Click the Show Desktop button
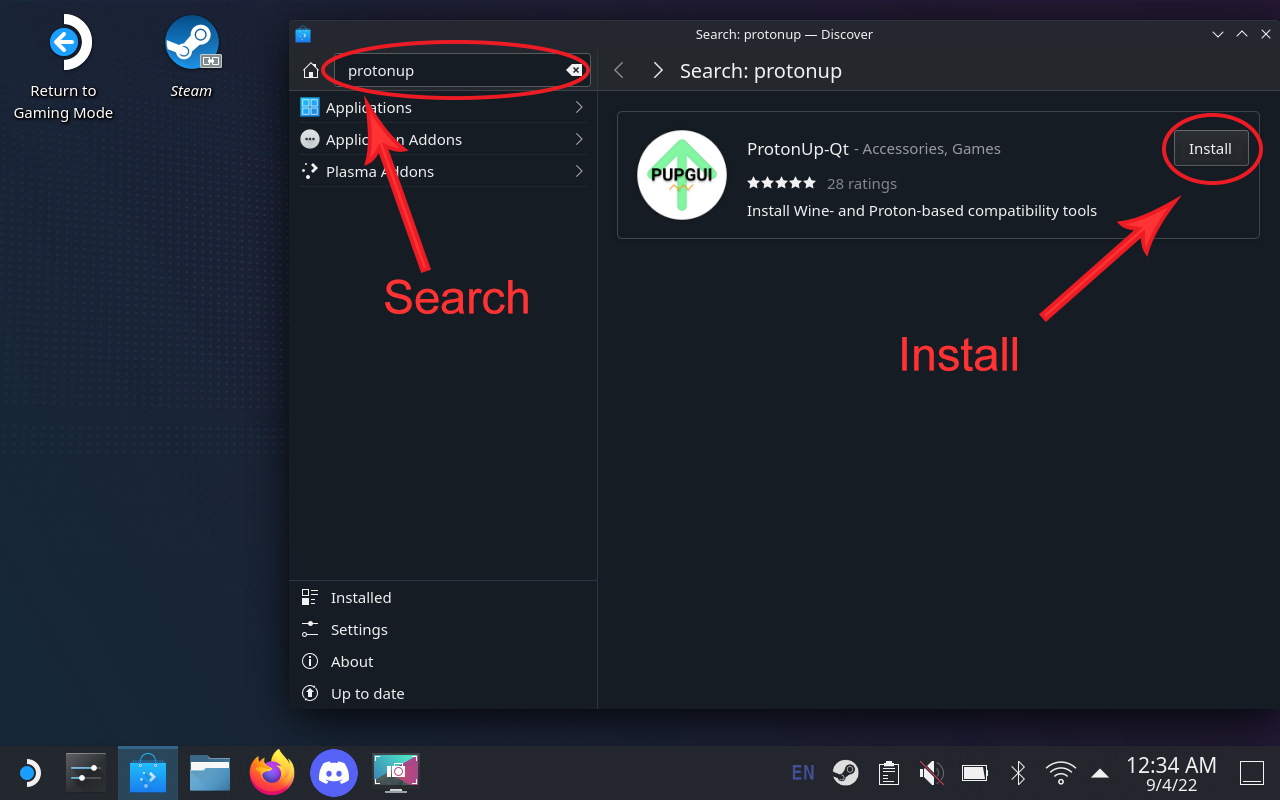The width and height of the screenshot is (1280, 800). coord(1252,773)
